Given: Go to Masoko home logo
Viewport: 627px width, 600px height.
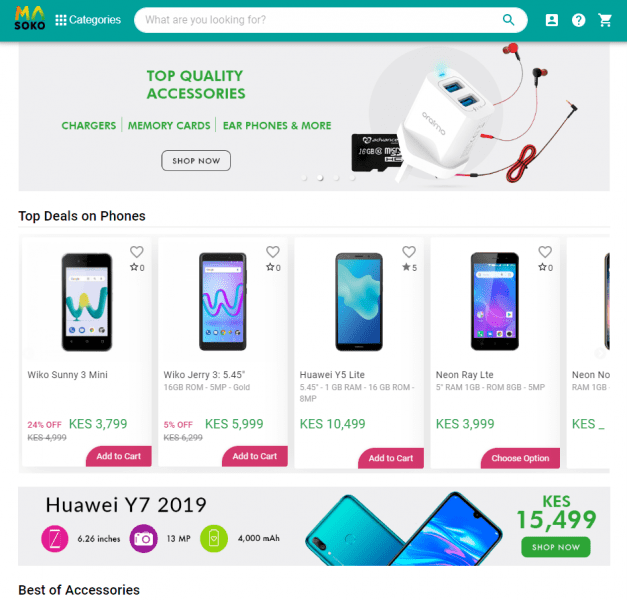Looking at the screenshot, I should click(30, 18).
